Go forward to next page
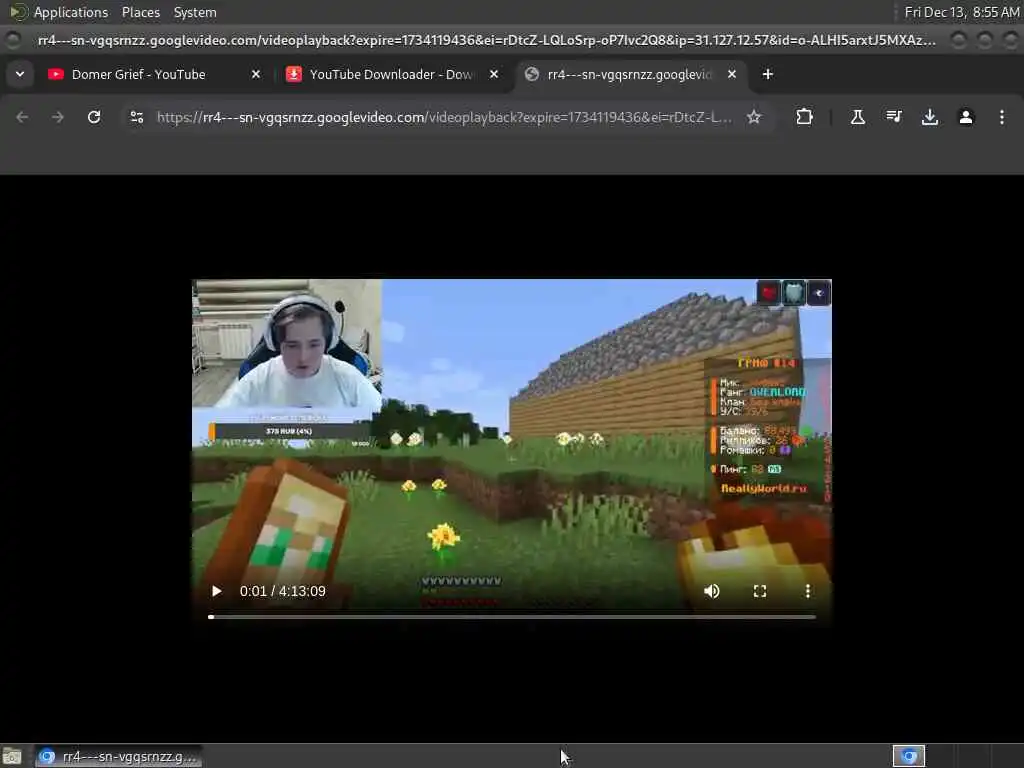Screen dimensions: 1024x768 coord(58,117)
